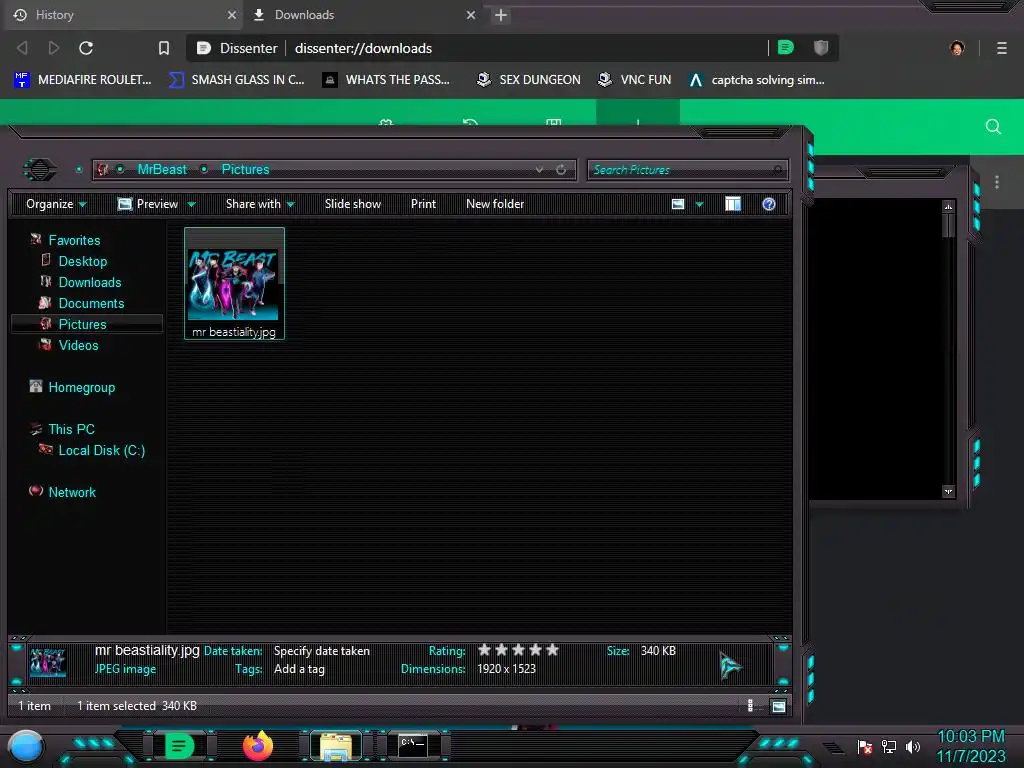Open SMASH GLASS IN C... bookmark
The height and width of the screenshot is (768, 1024).
236,80
